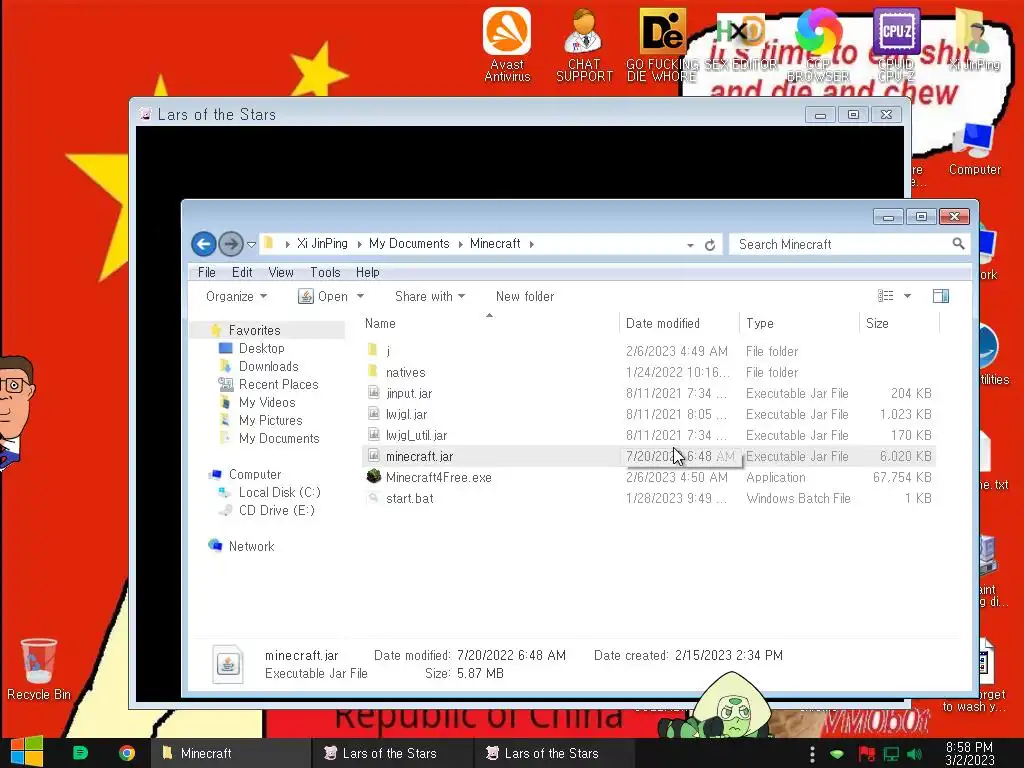Open the Organize dropdown
Image resolution: width=1024 pixels, height=768 pixels.
pos(236,296)
